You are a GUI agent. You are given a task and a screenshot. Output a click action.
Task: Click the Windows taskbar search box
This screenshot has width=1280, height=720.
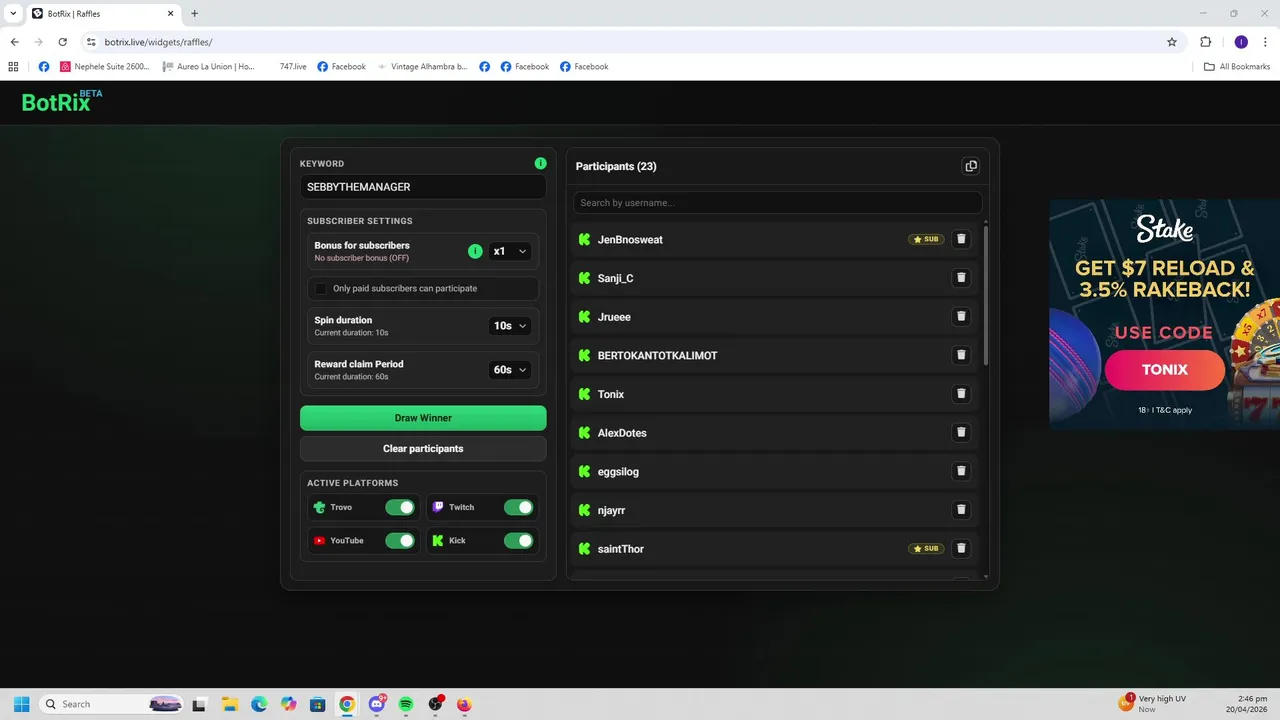click(112, 704)
